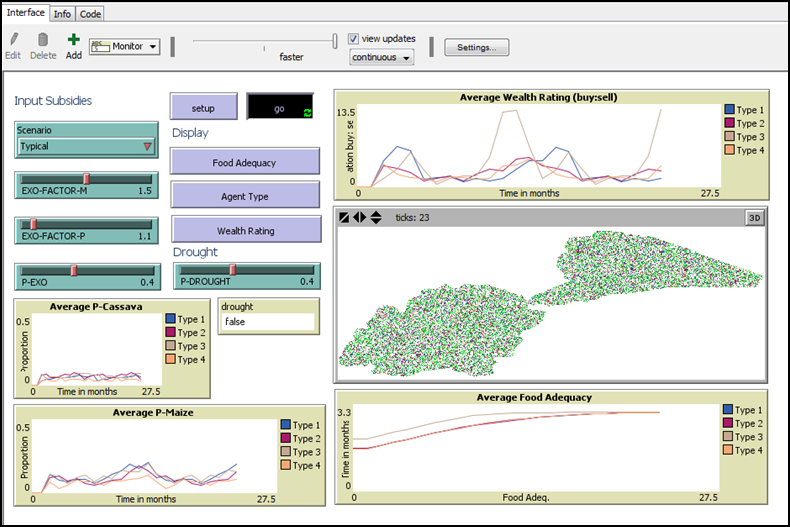Click the Food Adequacy display button
Image resolution: width=790 pixels, height=527 pixels.
(x=244, y=162)
